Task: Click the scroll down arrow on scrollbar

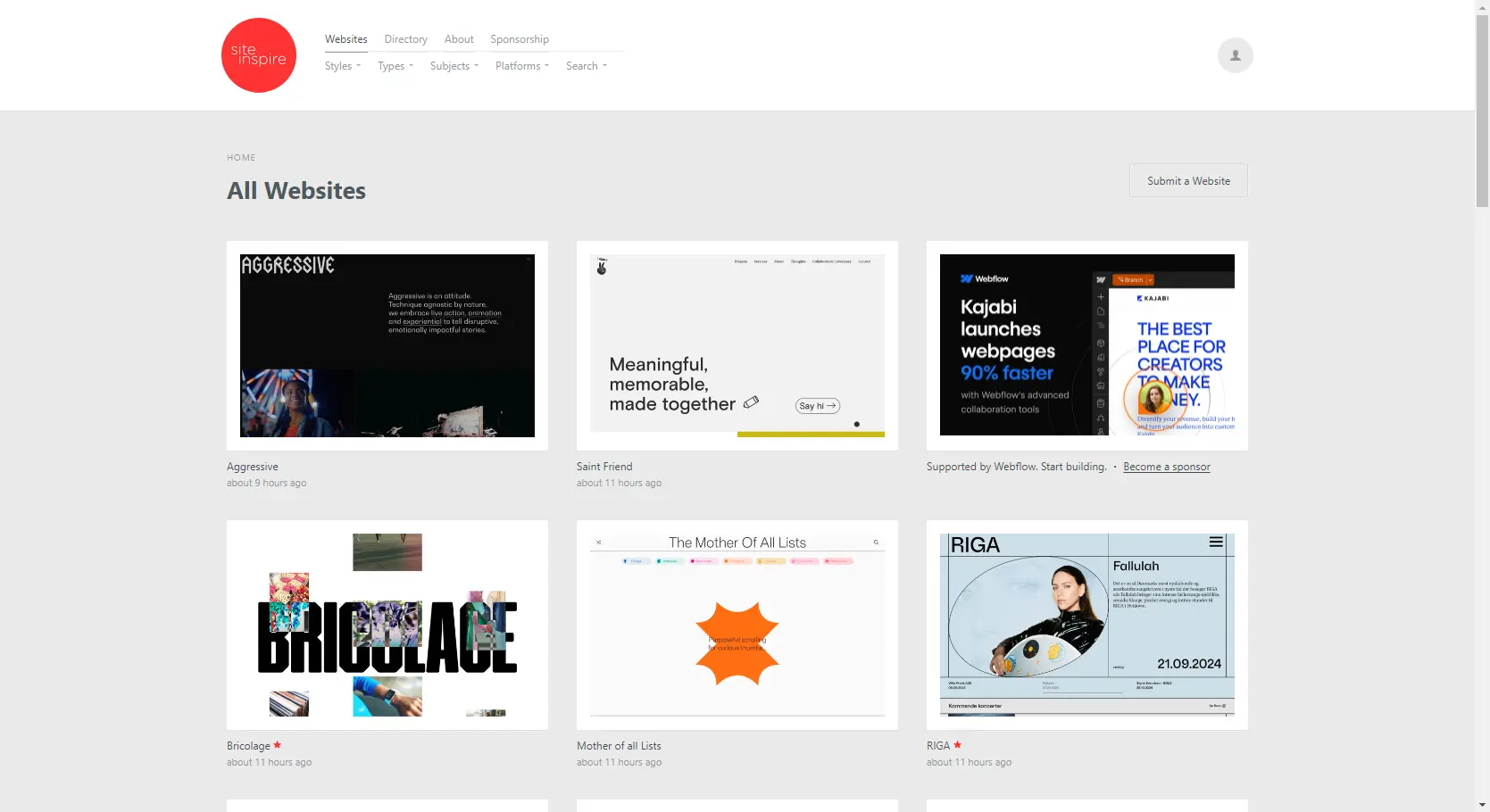Action: pos(1482,805)
